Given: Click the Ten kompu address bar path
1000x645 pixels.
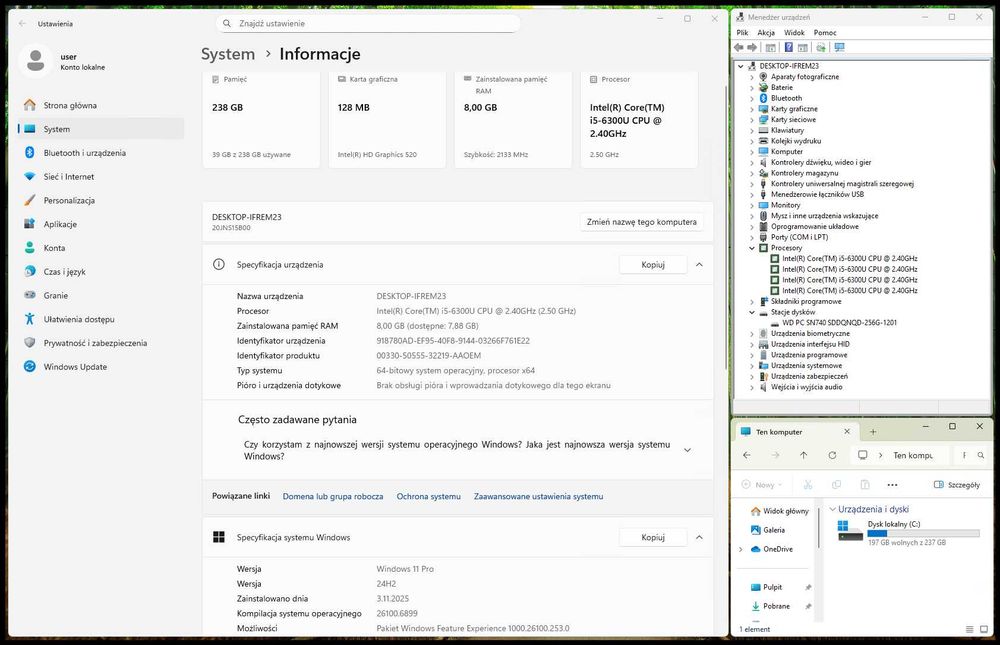Looking at the screenshot, I should pos(913,455).
